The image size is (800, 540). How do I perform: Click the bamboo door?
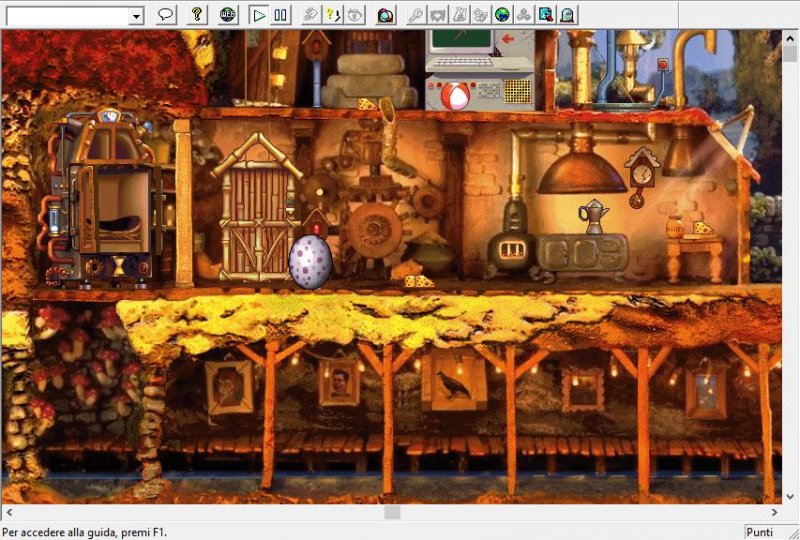(x=256, y=209)
